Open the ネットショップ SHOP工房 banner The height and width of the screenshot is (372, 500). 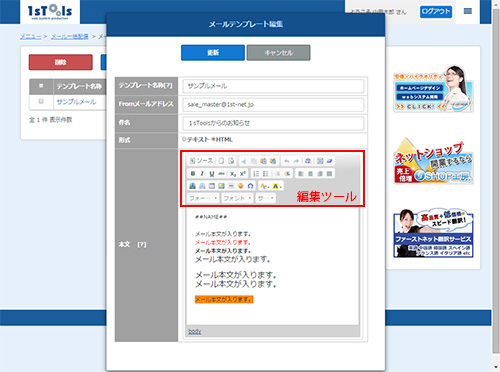tap(433, 161)
